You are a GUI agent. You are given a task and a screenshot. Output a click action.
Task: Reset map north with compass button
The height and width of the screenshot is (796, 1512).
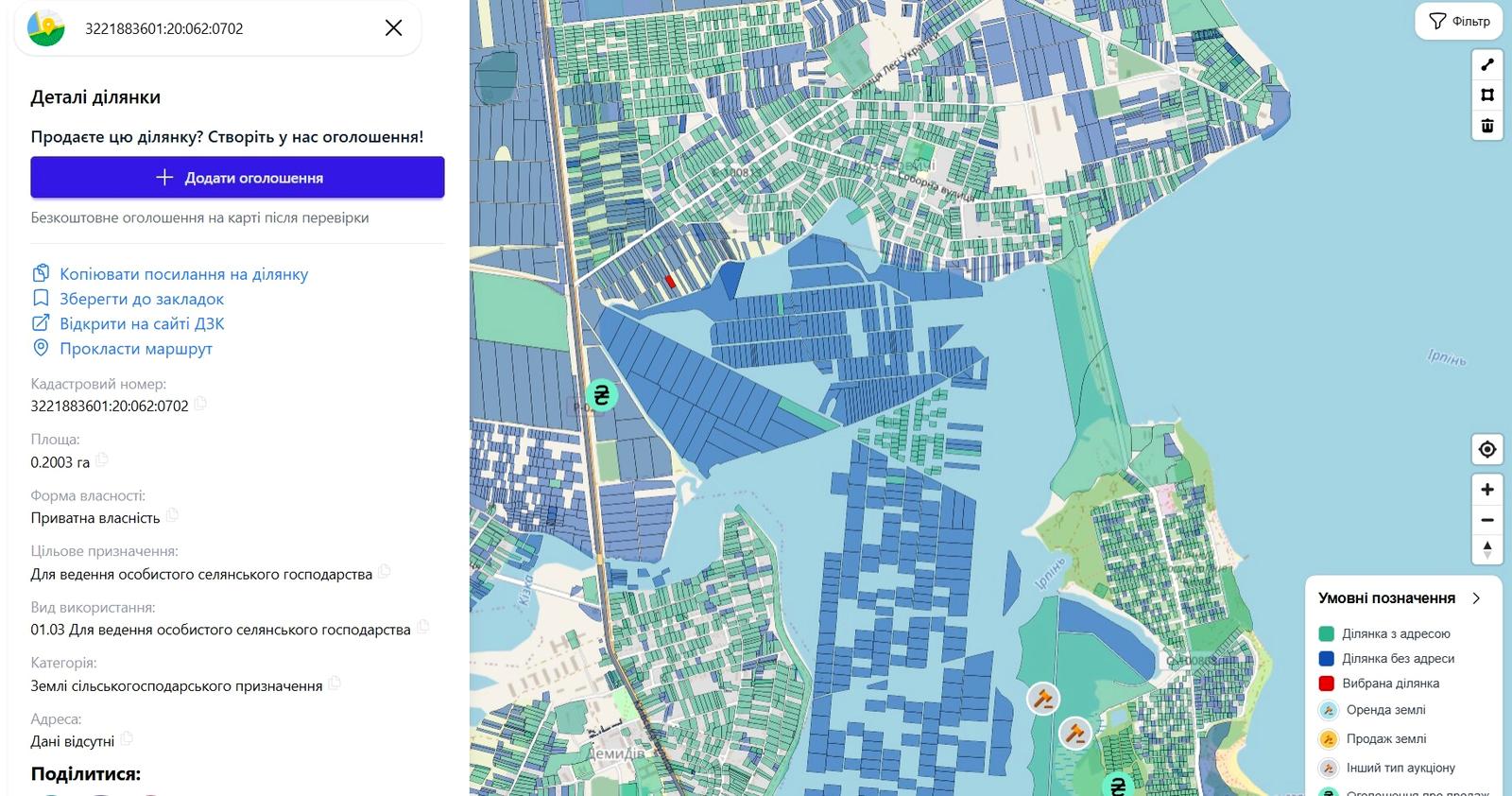1487,549
